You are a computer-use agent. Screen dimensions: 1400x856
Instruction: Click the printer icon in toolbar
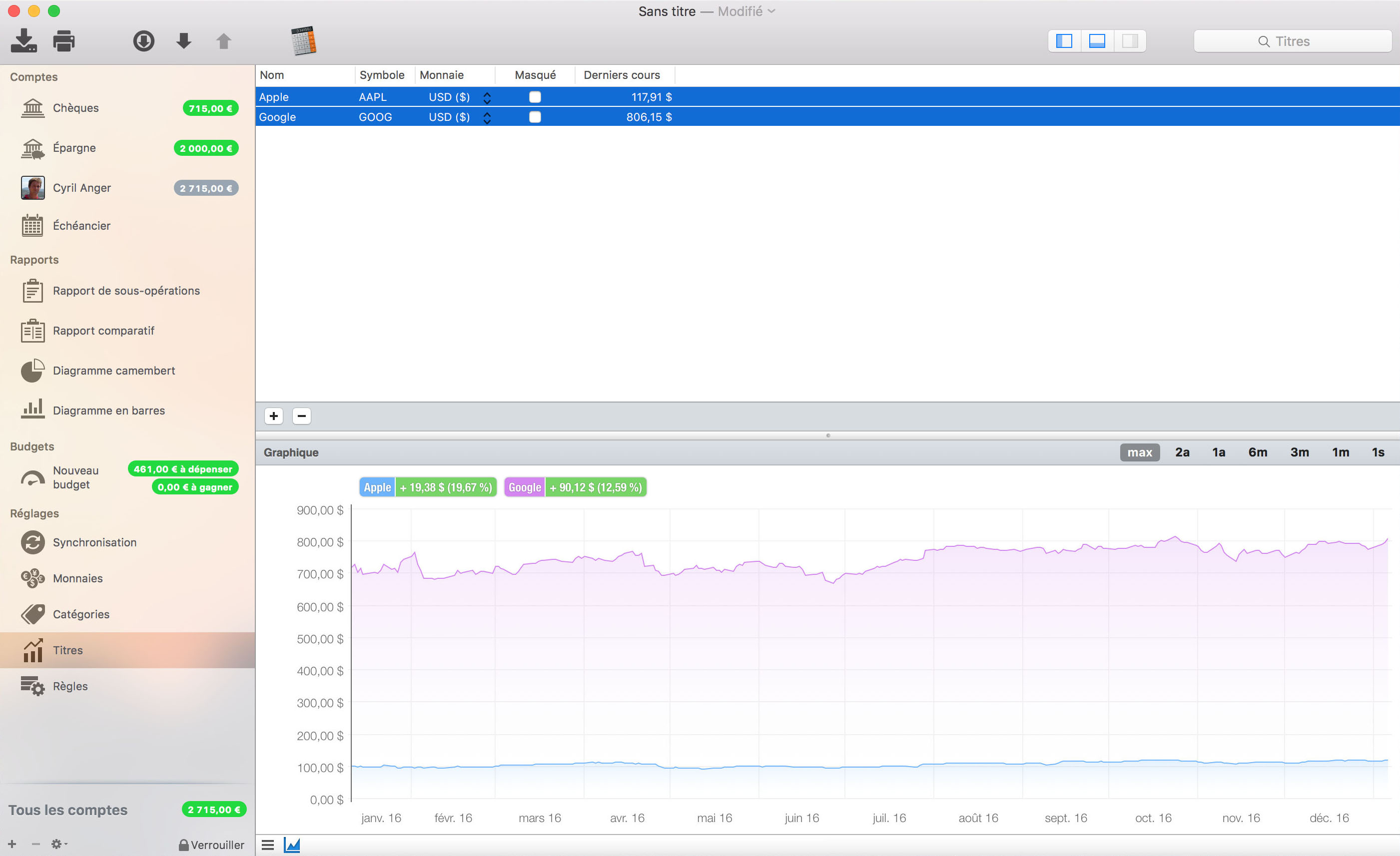click(x=63, y=41)
